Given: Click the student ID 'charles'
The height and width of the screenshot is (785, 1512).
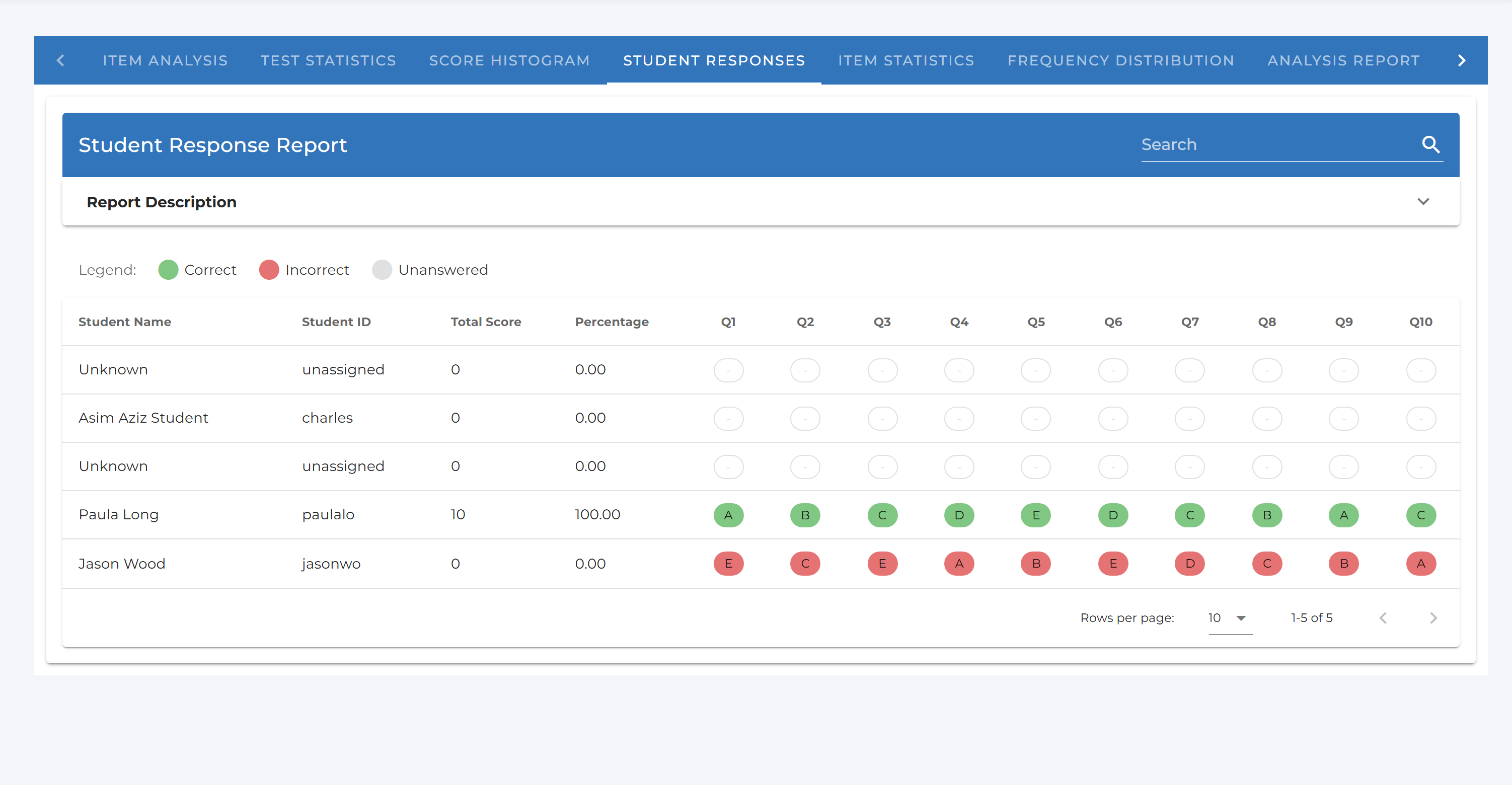Looking at the screenshot, I should click(x=327, y=418).
